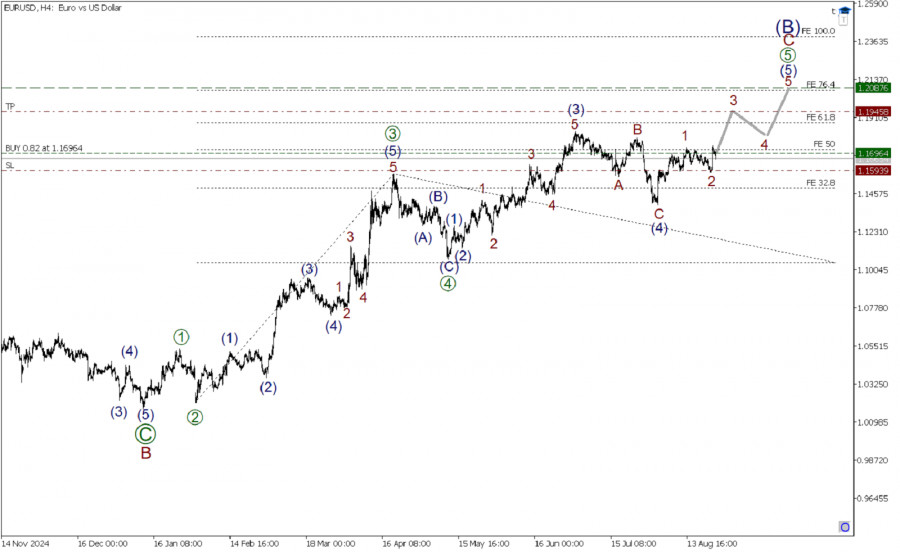
Task: Click the TP line label
Action: (10, 107)
